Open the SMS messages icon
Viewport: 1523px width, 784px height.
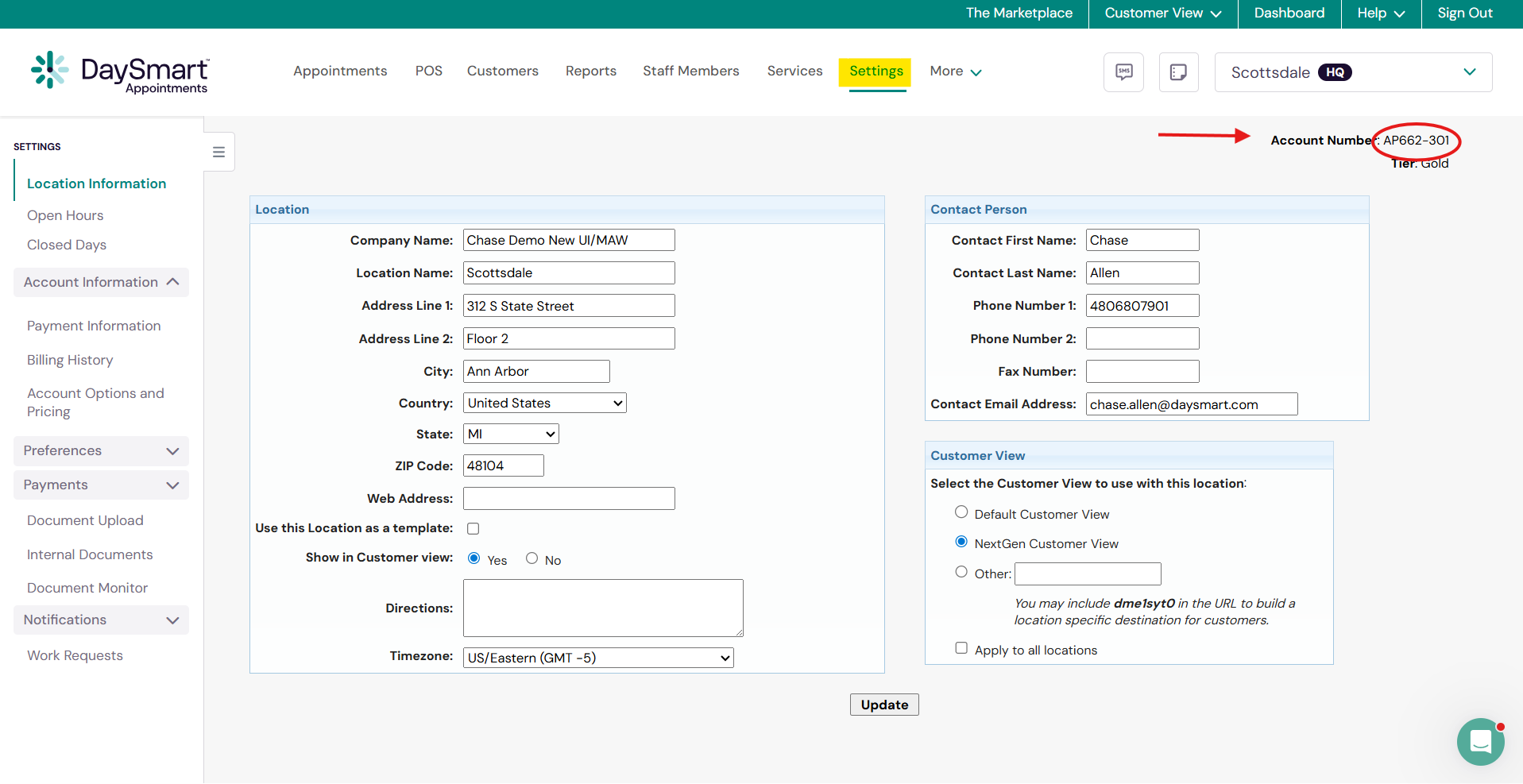(x=1123, y=72)
